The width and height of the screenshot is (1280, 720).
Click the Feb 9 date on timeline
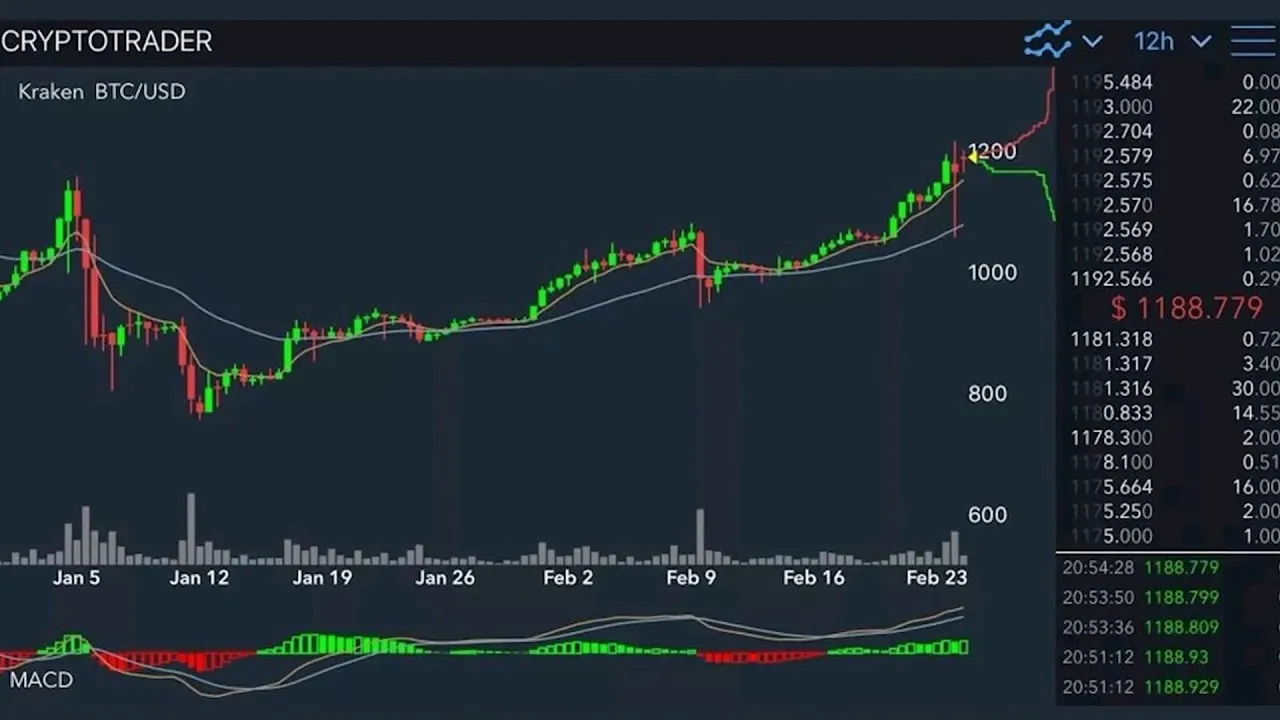(691, 578)
